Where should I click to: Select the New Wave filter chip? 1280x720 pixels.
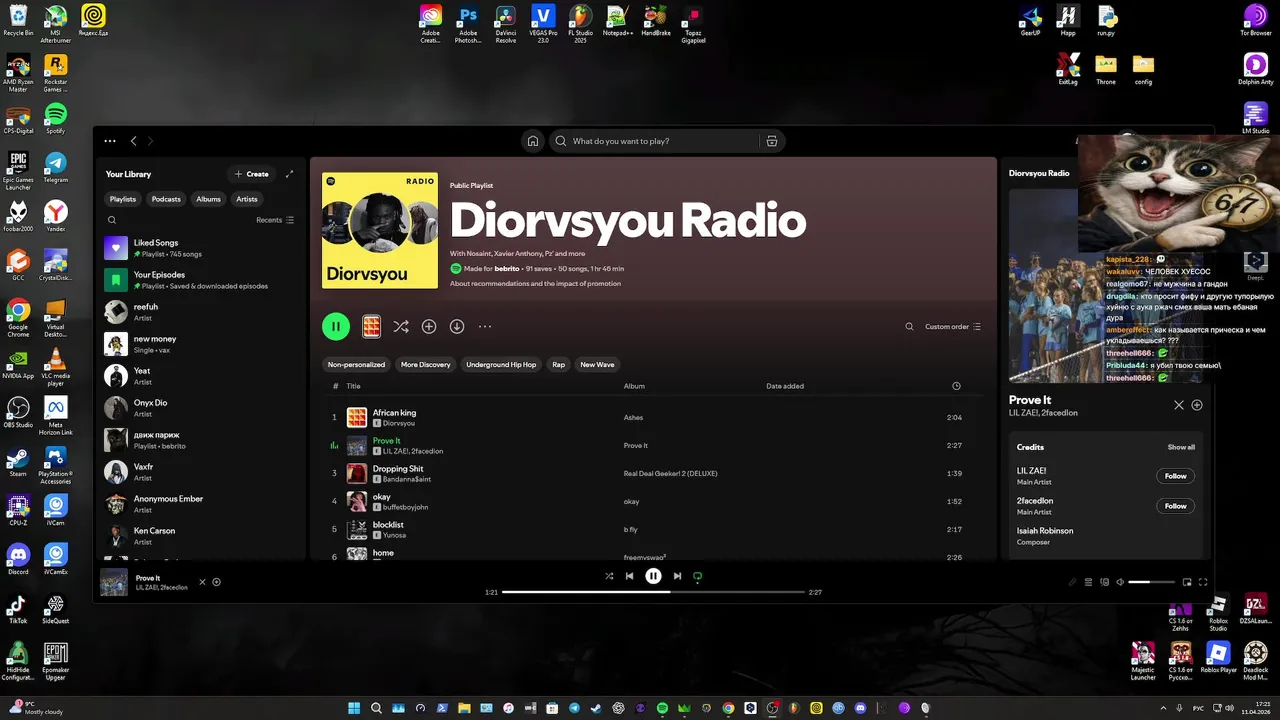tap(598, 365)
